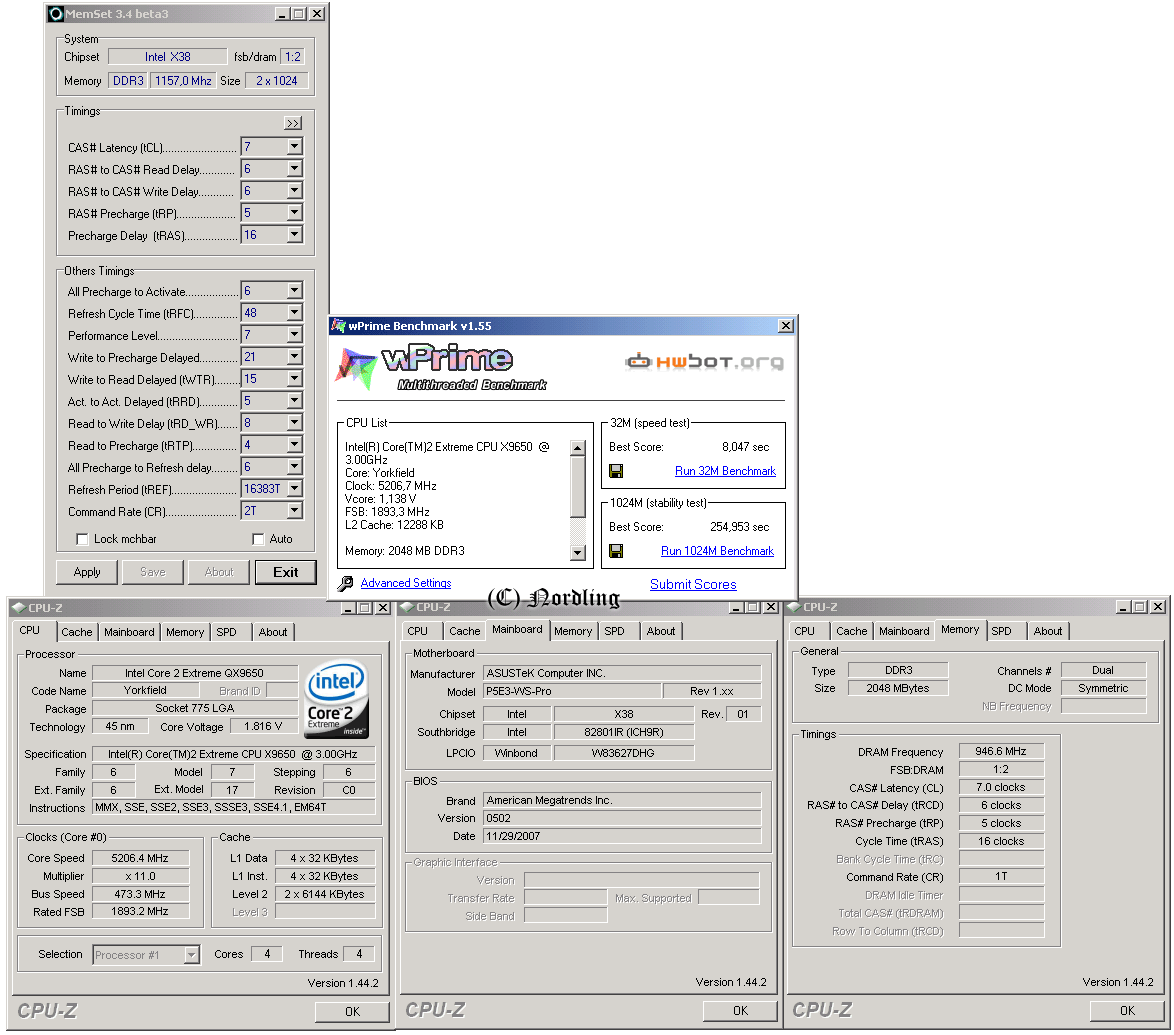Click OK in the middle CPU-Z Mainboard window

(x=740, y=1011)
